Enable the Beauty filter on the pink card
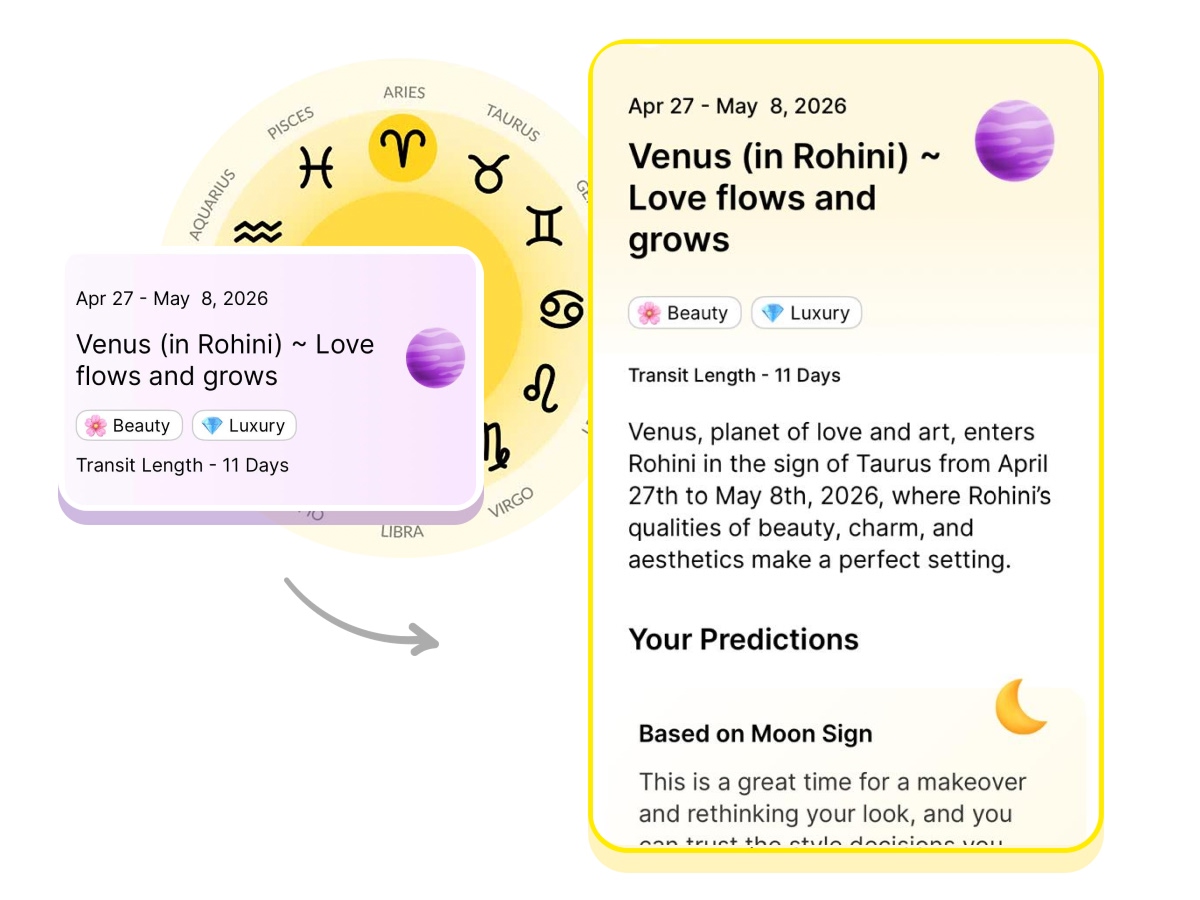The width and height of the screenshot is (1200, 900). pyautogui.click(x=129, y=425)
